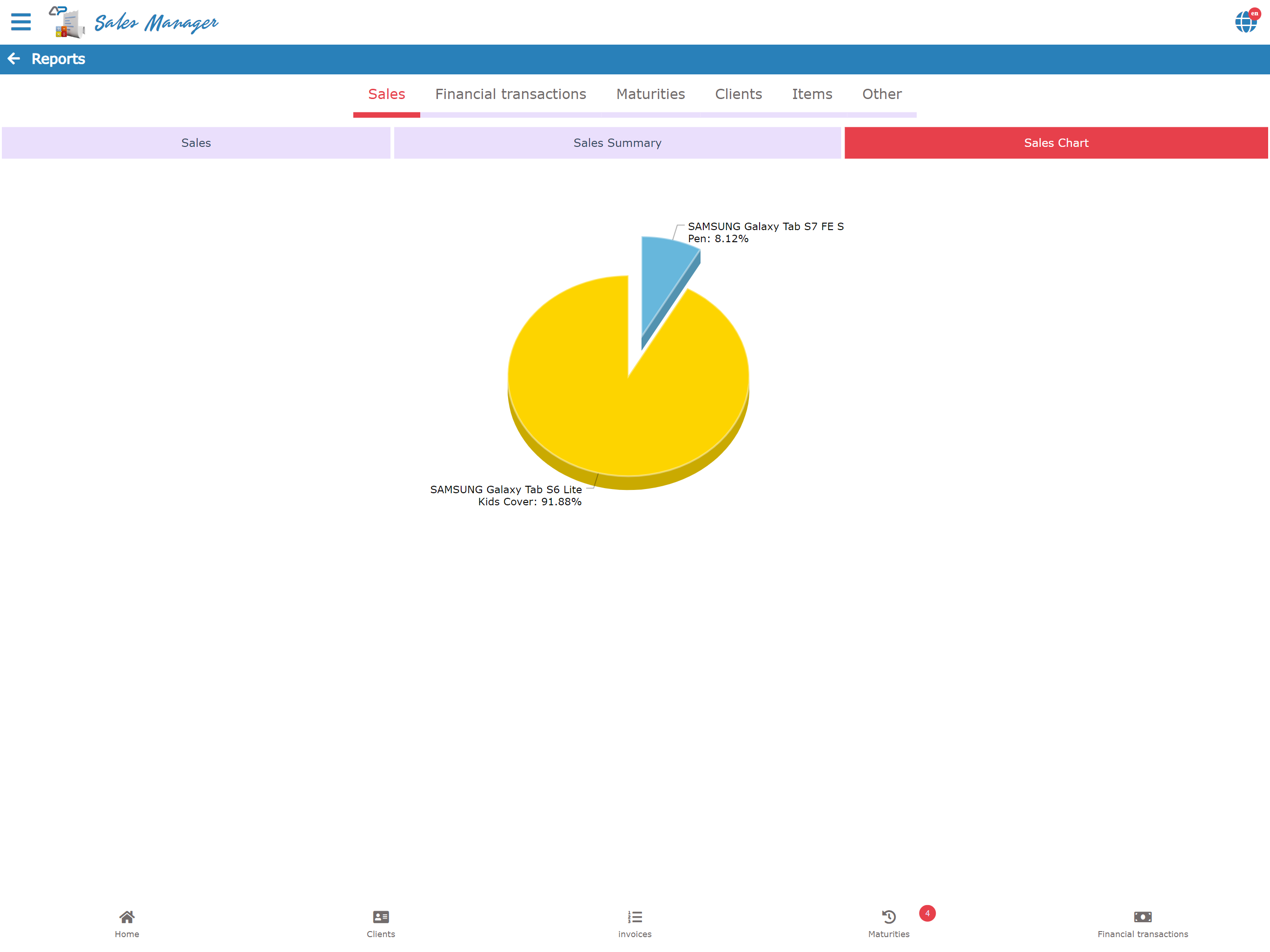Open Maturities history icon

click(x=889, y=916)
